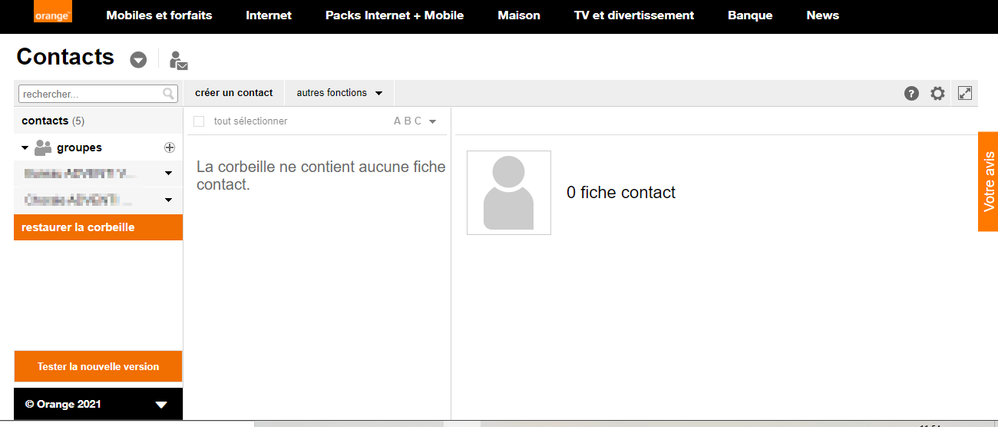
Task: Add a new group with plus icon
Action: tap(169, 148)
